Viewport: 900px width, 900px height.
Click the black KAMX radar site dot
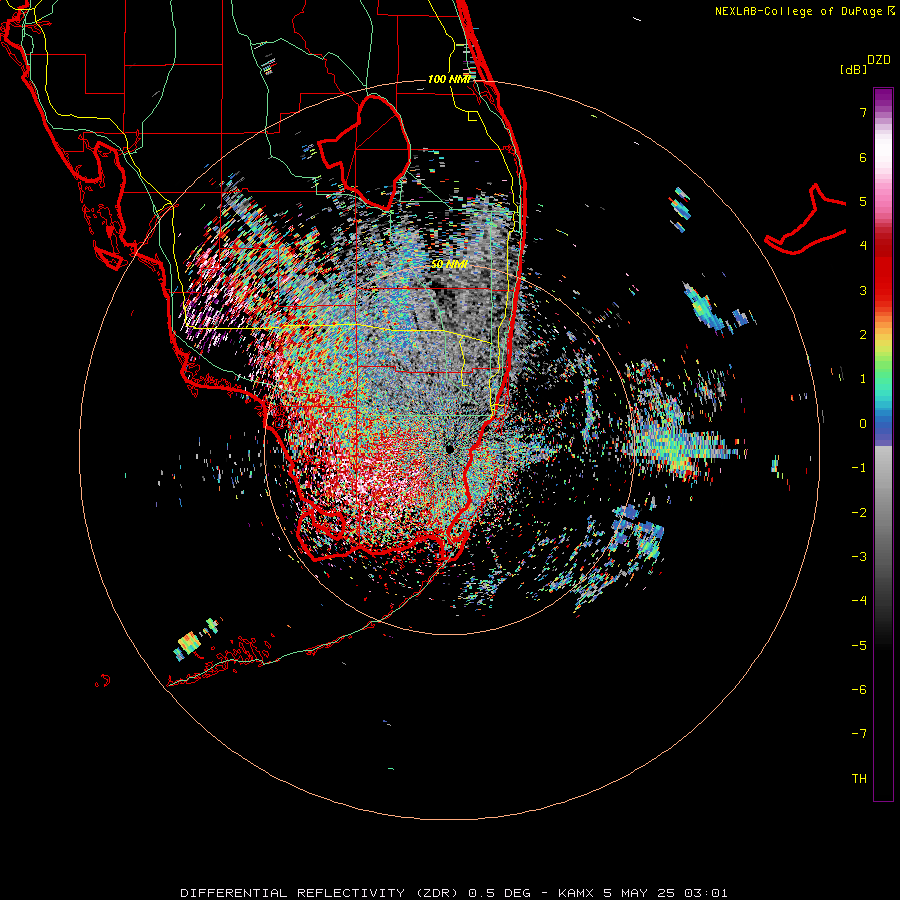point(450,448)
